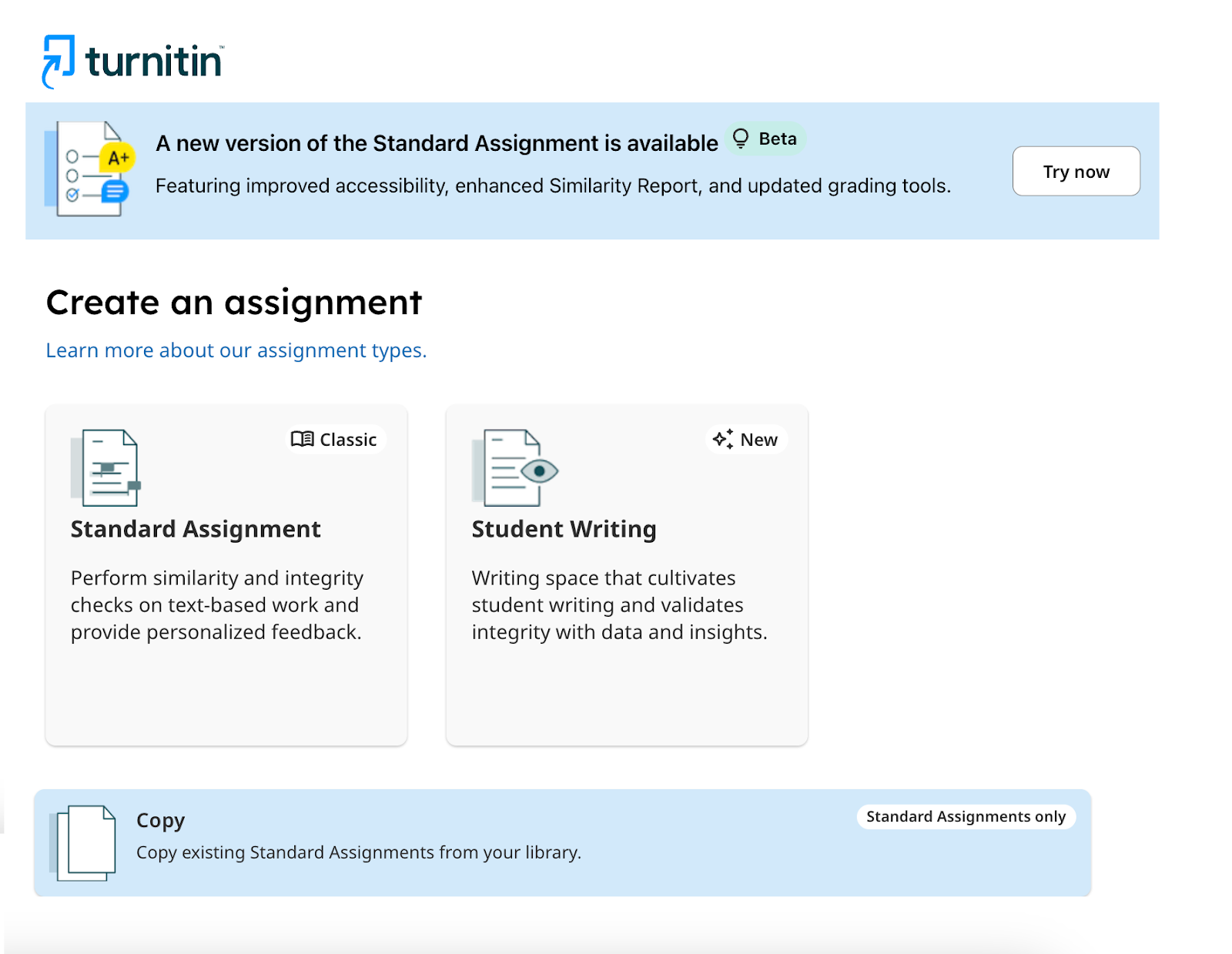Select Copy existing Standard Assignments from library
This screenshot has height=954, width=1232.
click(358, 852)
